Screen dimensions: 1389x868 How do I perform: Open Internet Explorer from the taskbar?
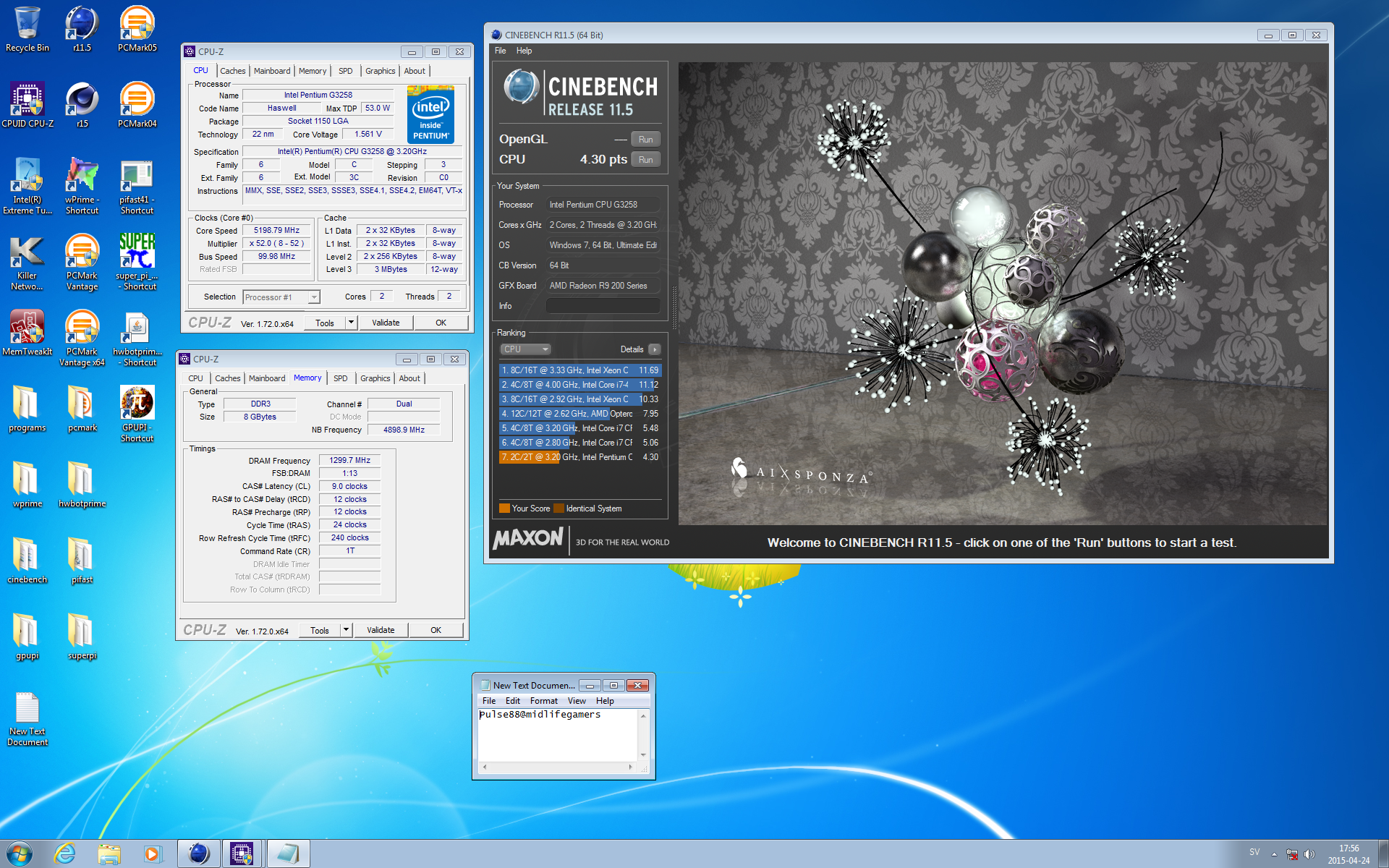[65, 854]
